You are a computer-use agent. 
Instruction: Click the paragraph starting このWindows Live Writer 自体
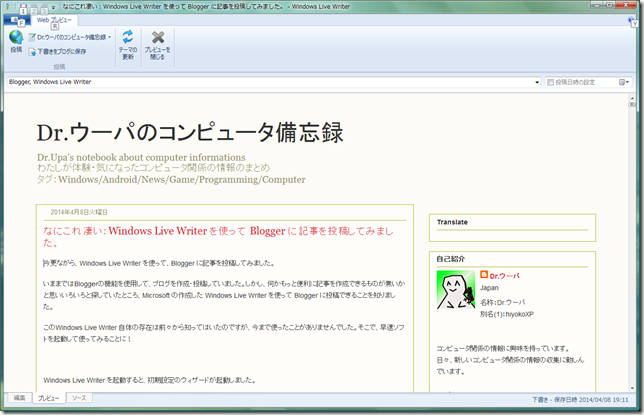pyautogui.click(x=224, y=333)
